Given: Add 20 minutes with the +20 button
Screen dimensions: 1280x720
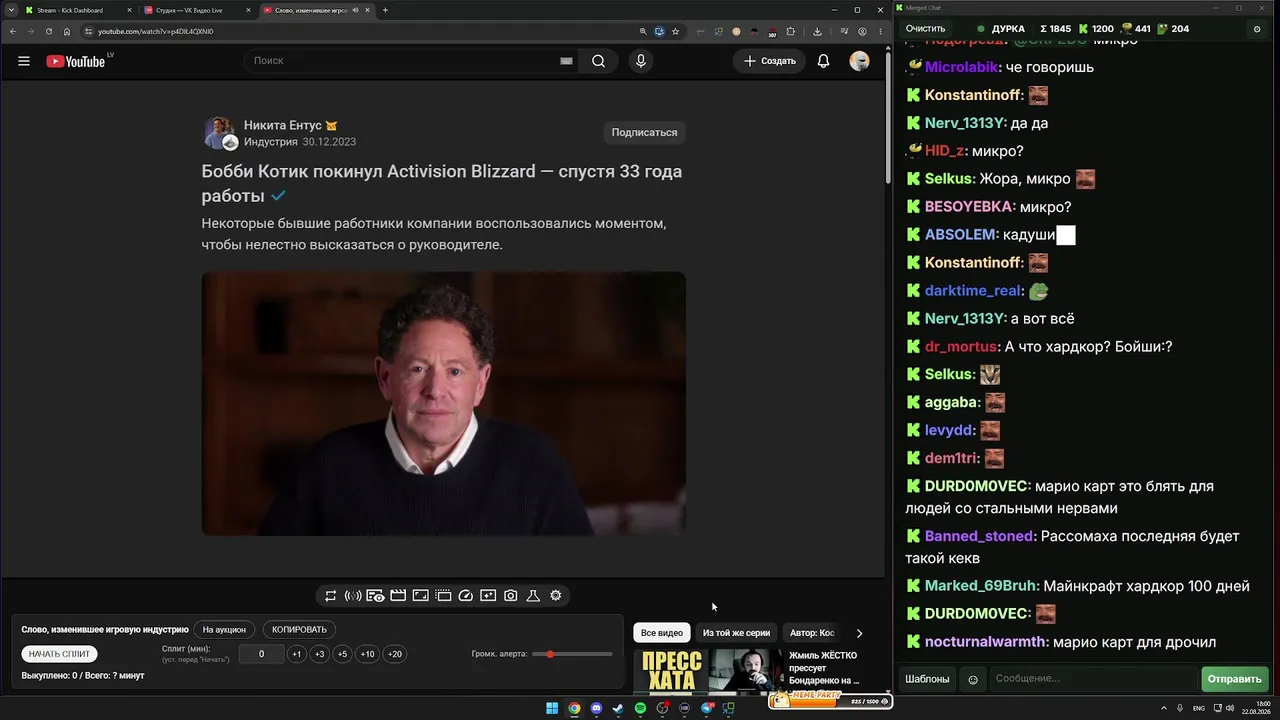Looking at the screenshot, I should [x=394, y=654].
